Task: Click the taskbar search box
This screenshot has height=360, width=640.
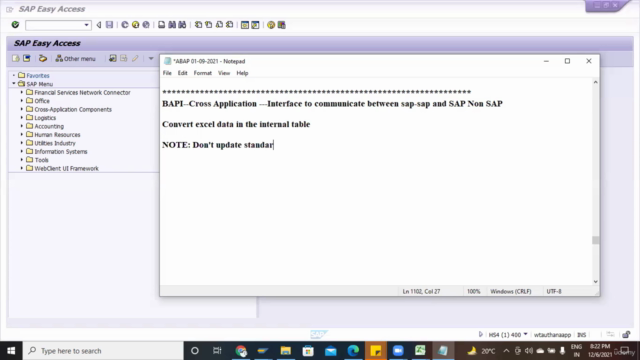Action: point(103,351)
